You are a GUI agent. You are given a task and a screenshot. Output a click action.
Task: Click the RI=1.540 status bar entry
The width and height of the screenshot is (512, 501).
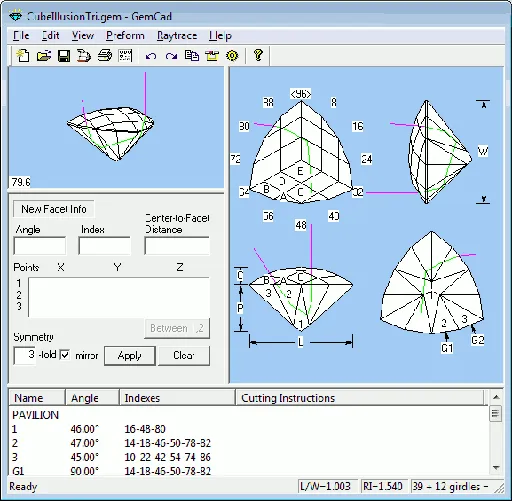point(383,486)
